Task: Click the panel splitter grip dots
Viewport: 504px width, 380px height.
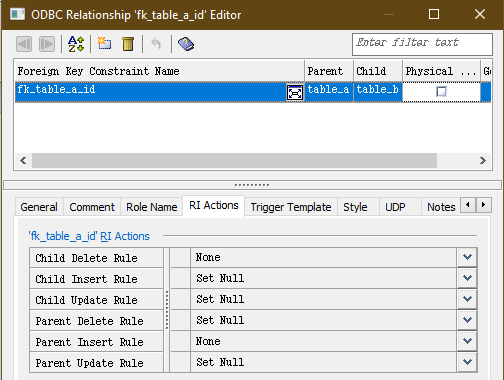Action: coord(252,185)
